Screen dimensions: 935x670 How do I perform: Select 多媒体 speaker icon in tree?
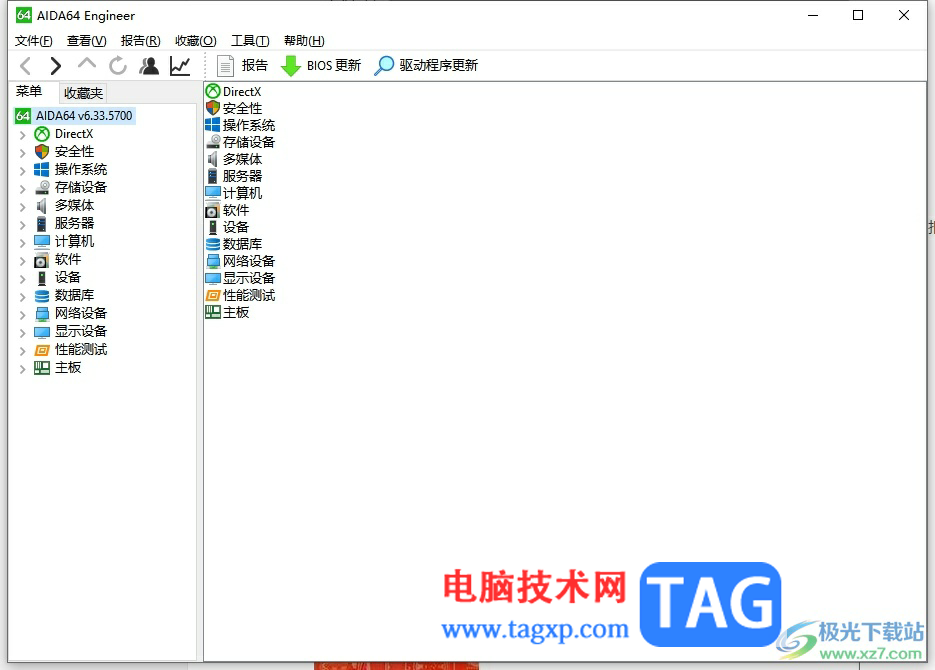coord(41,206)
